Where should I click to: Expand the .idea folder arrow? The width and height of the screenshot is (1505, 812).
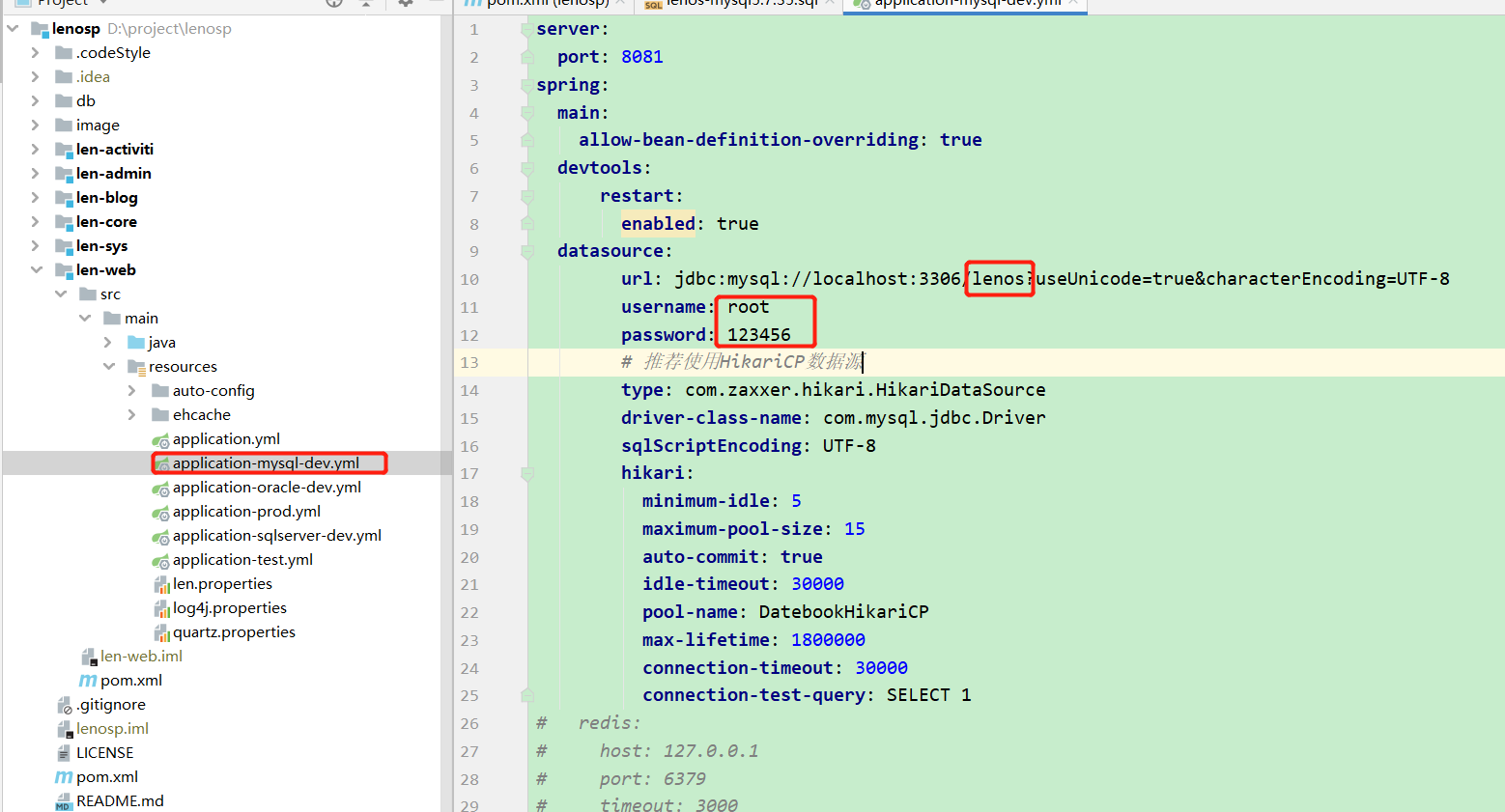(36, 77)
